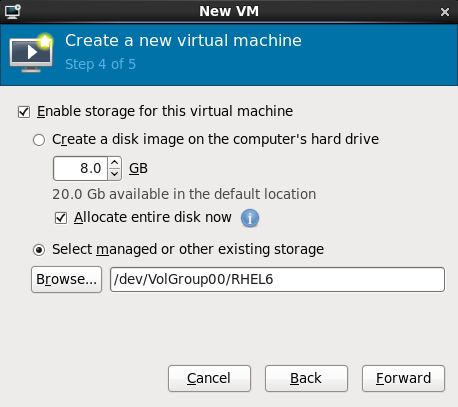Click the Cancel button
The height and width of the screenshot is (407, 458).
pos(209,378)
